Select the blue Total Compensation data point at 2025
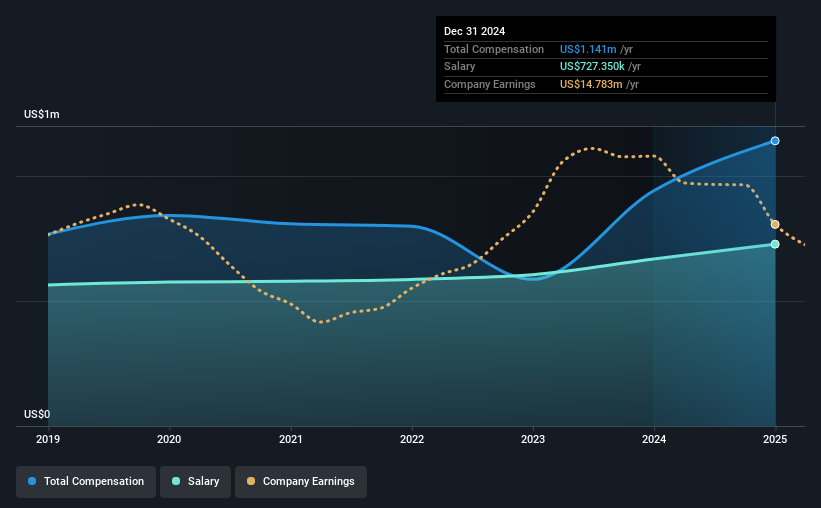The image size is (821, 508). point(775,141)
